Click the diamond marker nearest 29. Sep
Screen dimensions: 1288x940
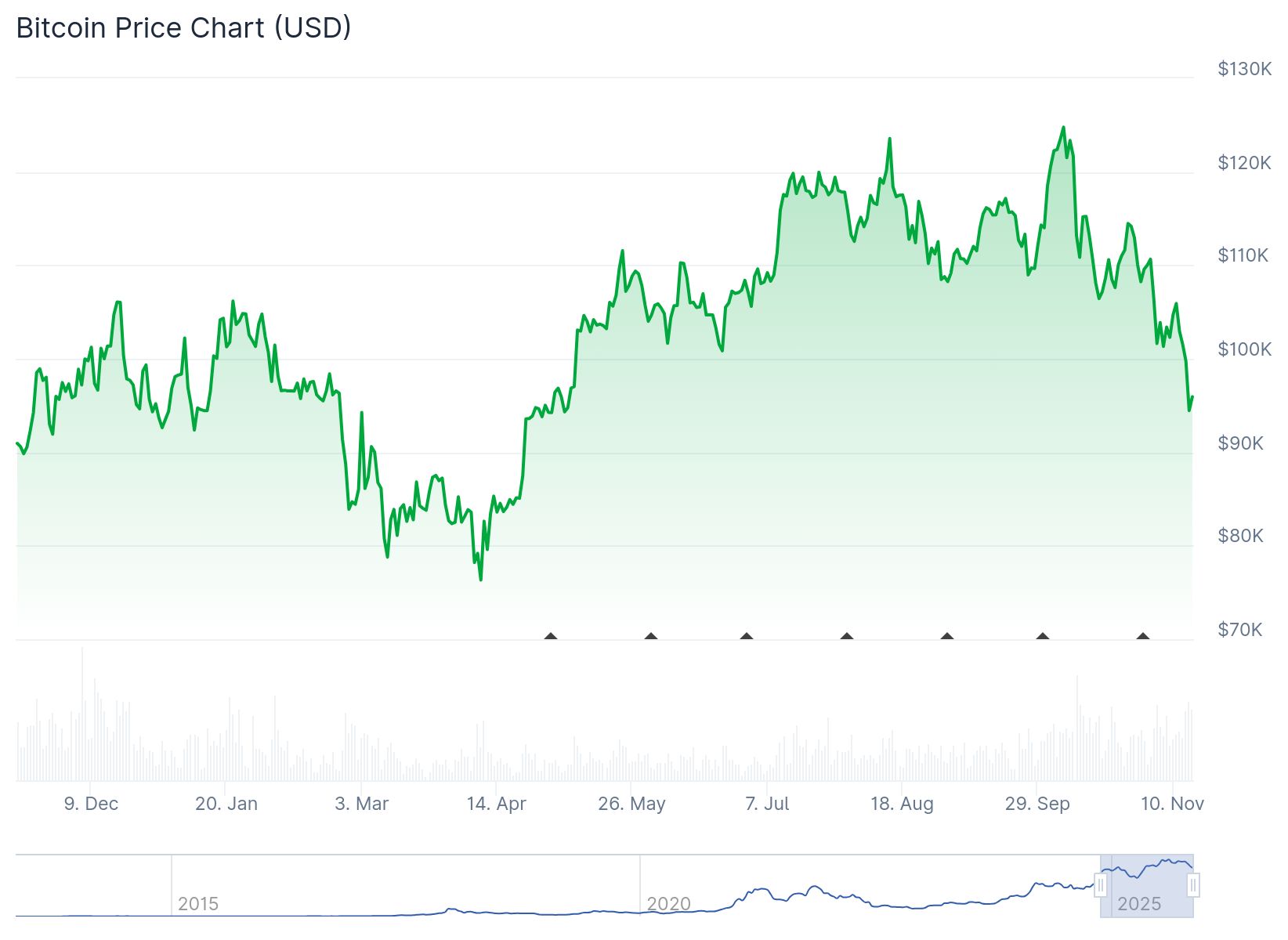[x=1043, y=636]
